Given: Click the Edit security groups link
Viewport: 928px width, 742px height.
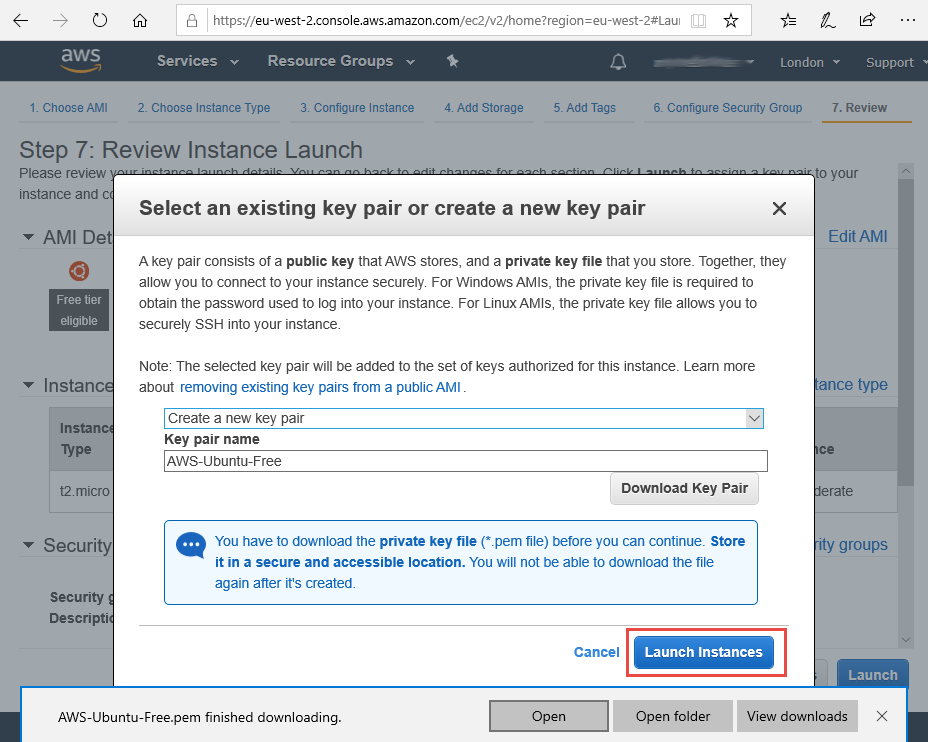Looking at the screenshot, I should click(851, 544).
